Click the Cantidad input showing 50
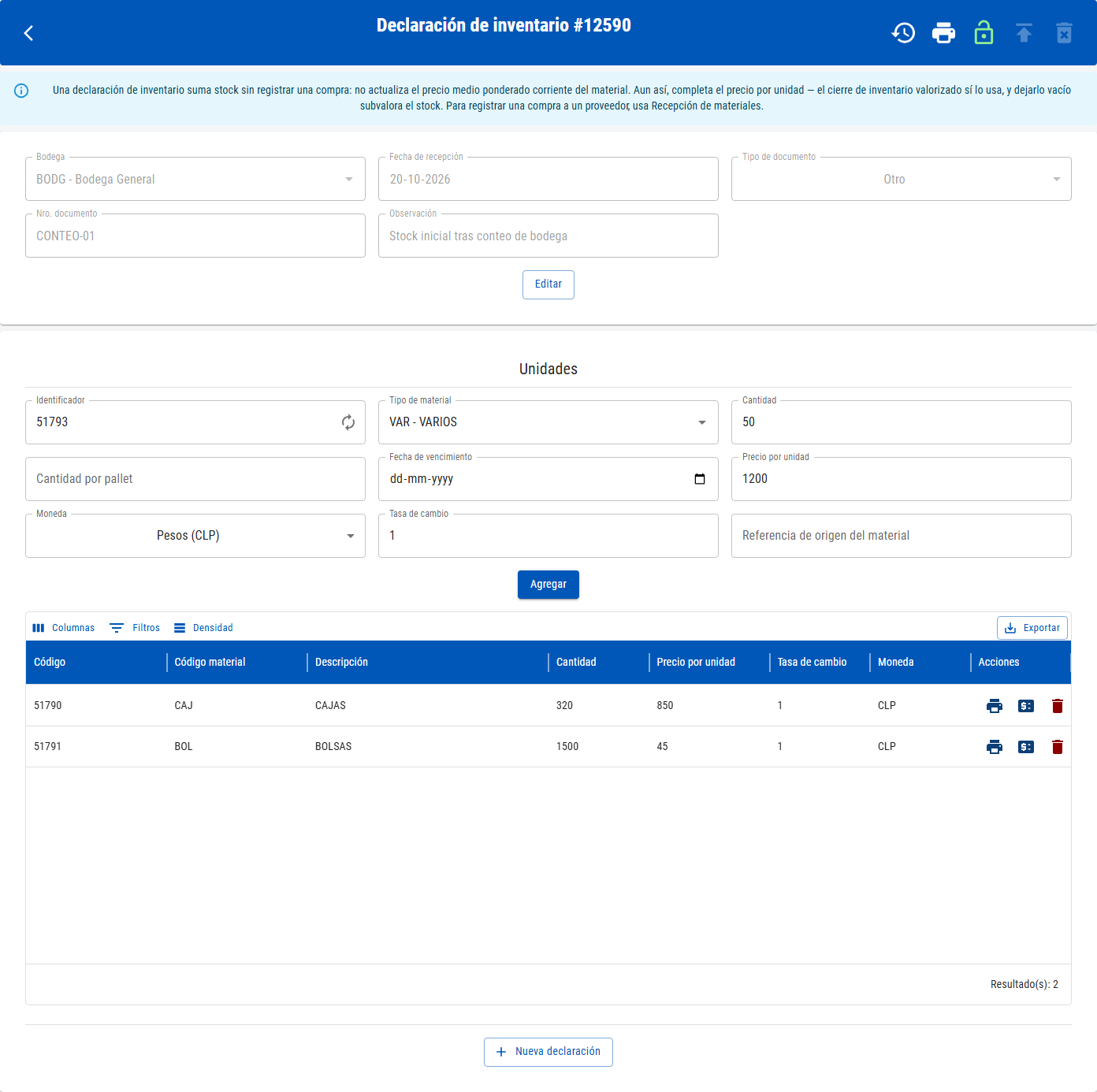The image size is (1097, 1092). (902, 422)
